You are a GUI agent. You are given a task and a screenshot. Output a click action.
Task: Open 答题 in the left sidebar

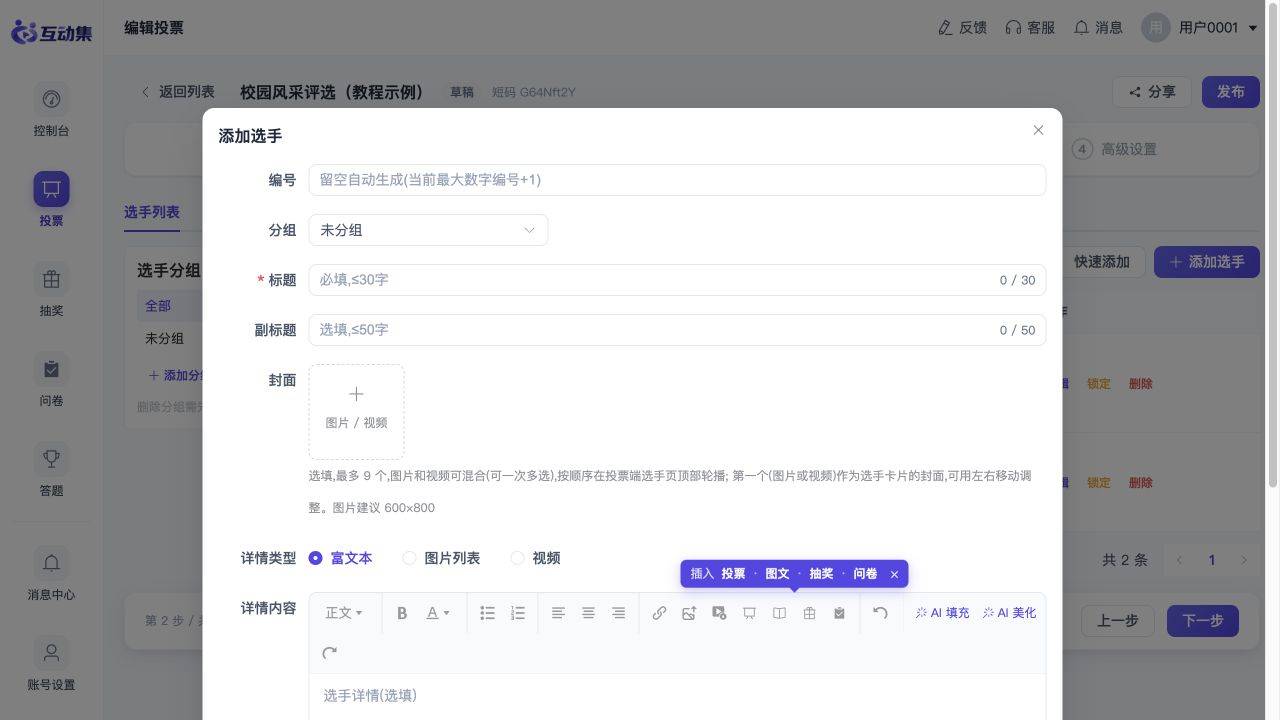51,470
